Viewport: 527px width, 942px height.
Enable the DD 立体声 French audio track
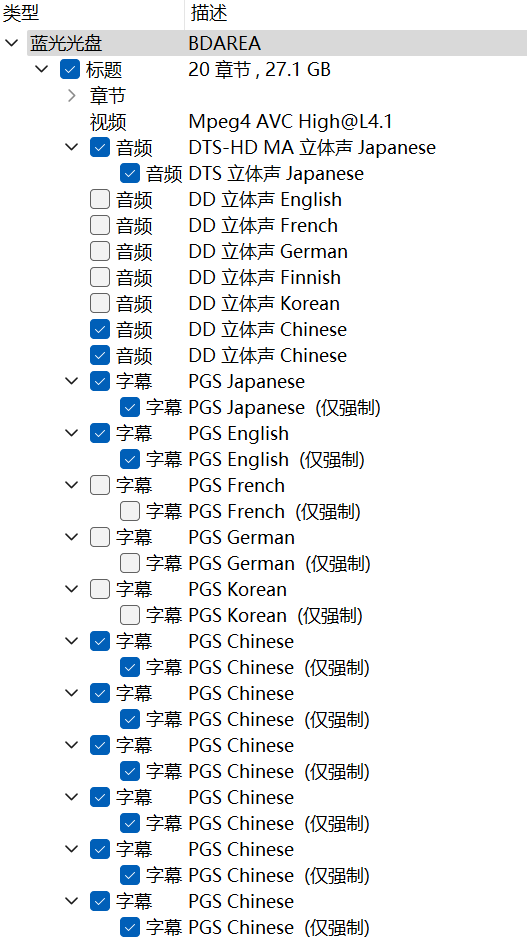click(100, 225)
